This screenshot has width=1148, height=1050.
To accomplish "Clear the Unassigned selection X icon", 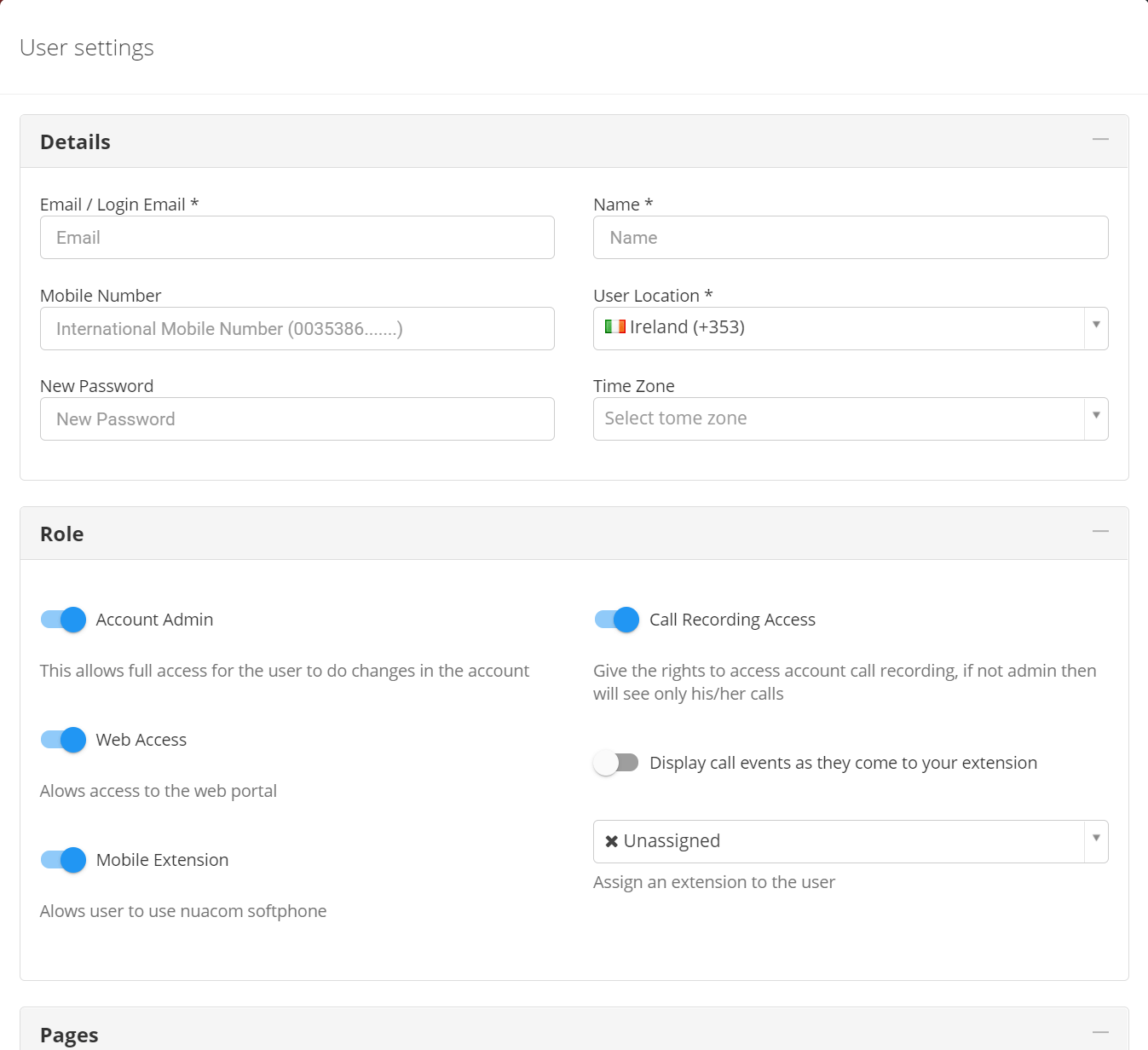I will pyautogui.click(x=611, y=841).
